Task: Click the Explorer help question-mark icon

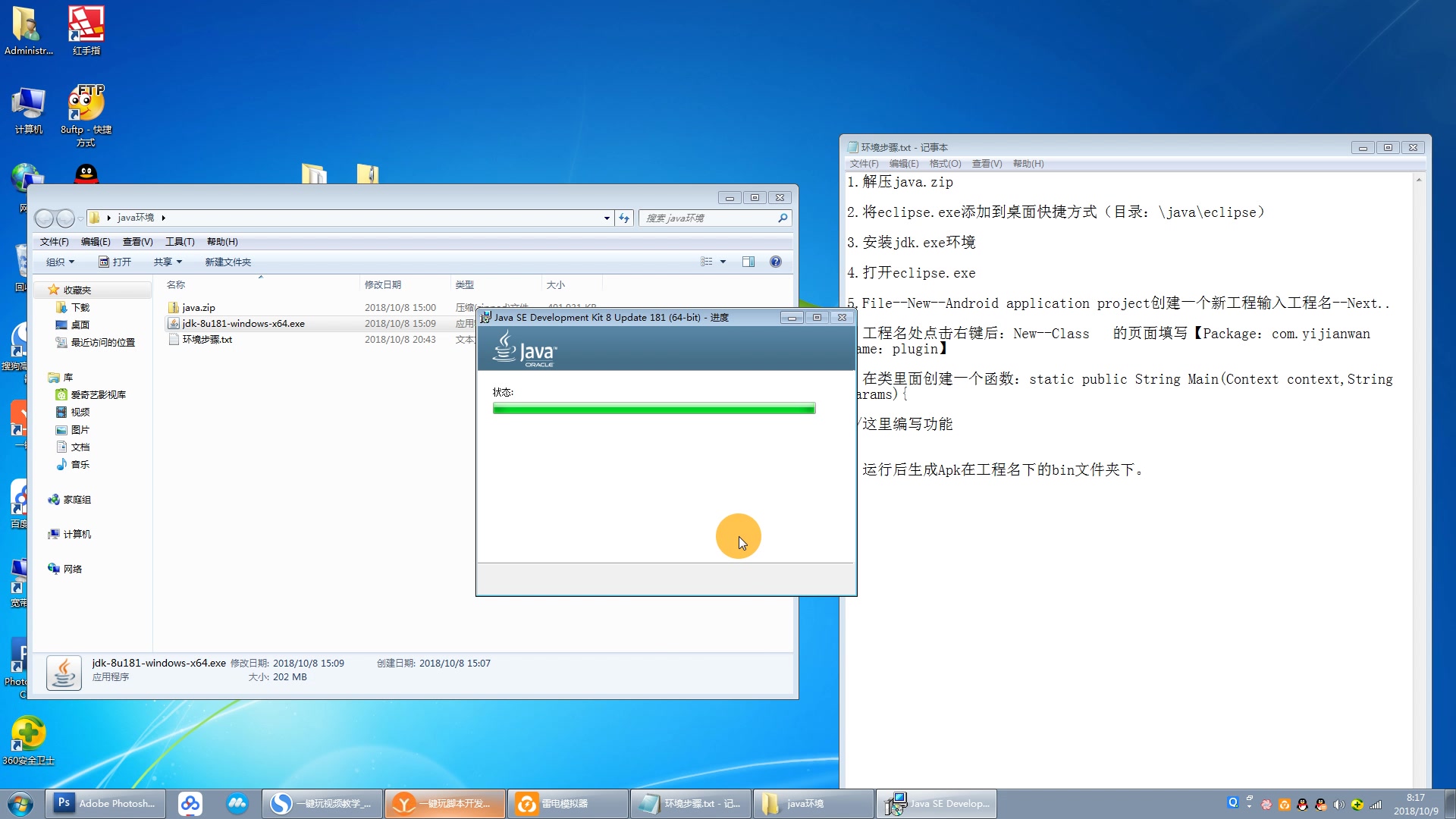Action: point(775,262)
